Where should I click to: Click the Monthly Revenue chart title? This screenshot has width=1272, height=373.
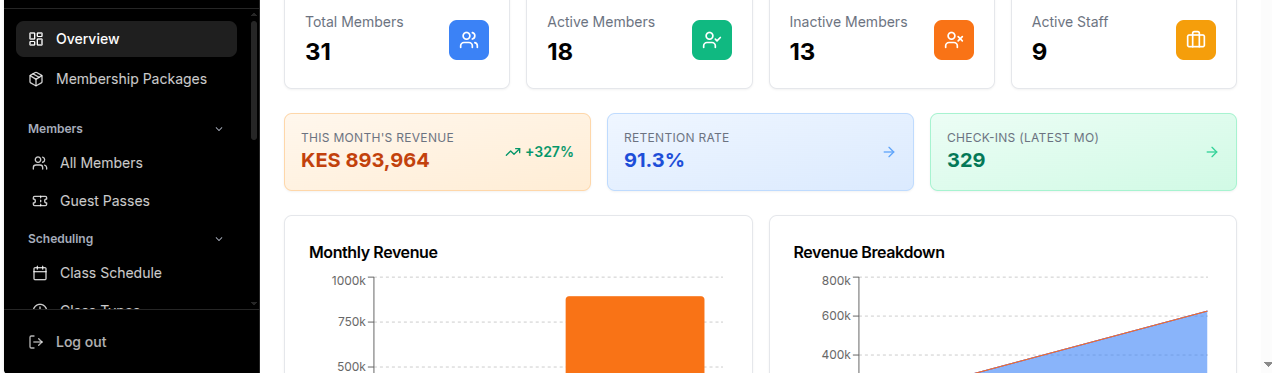coord(373,253)
